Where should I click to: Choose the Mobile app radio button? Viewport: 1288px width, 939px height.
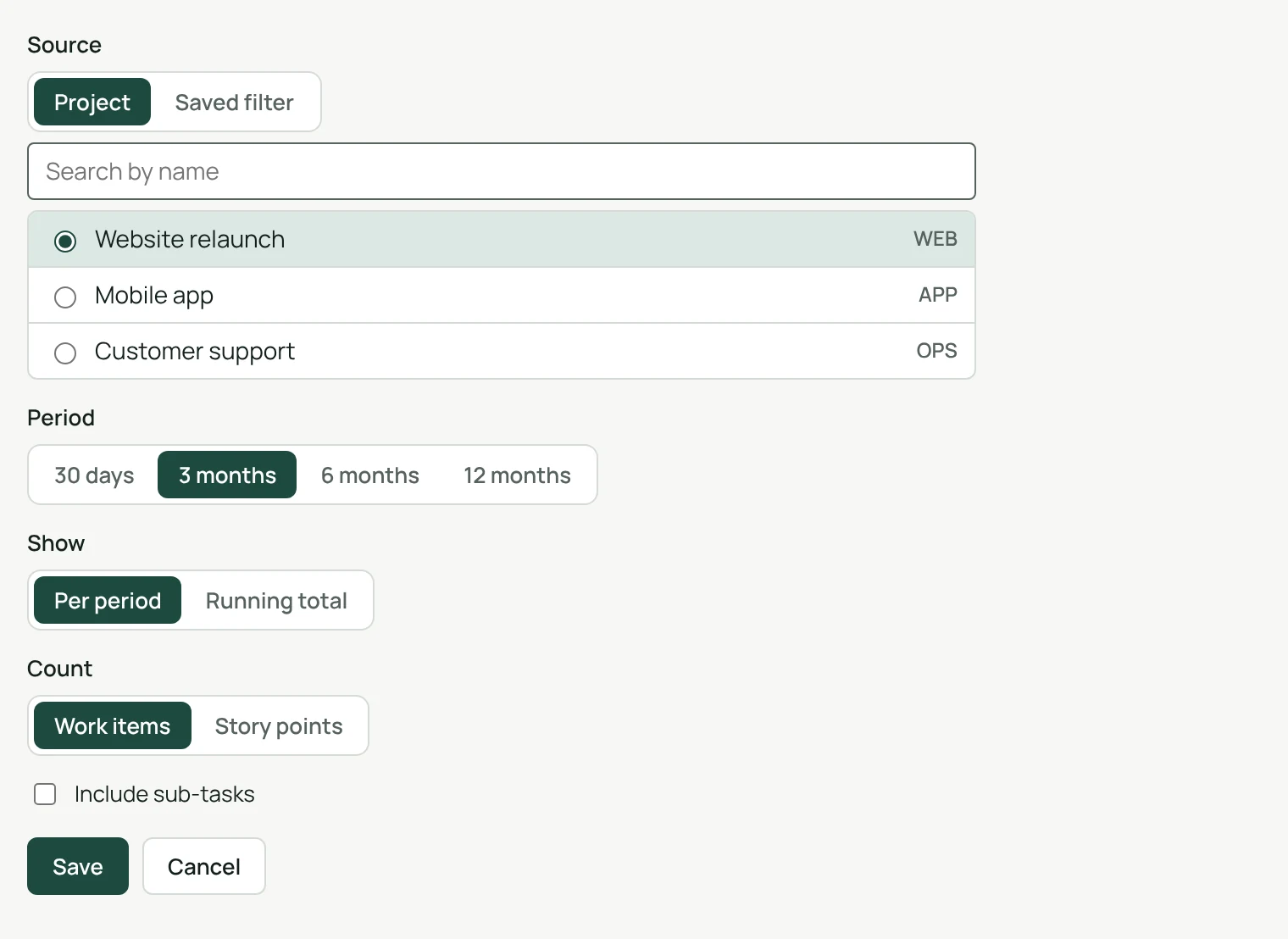(65, 297)
